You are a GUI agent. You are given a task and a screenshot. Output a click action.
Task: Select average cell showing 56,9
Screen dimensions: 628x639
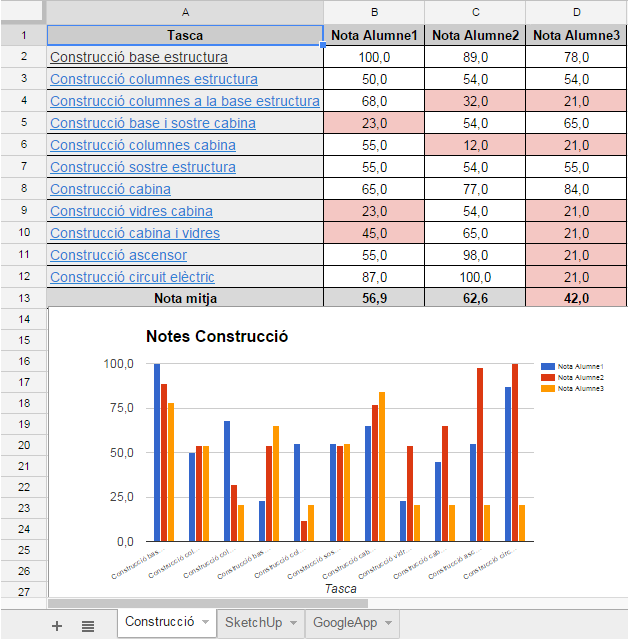click(x=374, y=298)
